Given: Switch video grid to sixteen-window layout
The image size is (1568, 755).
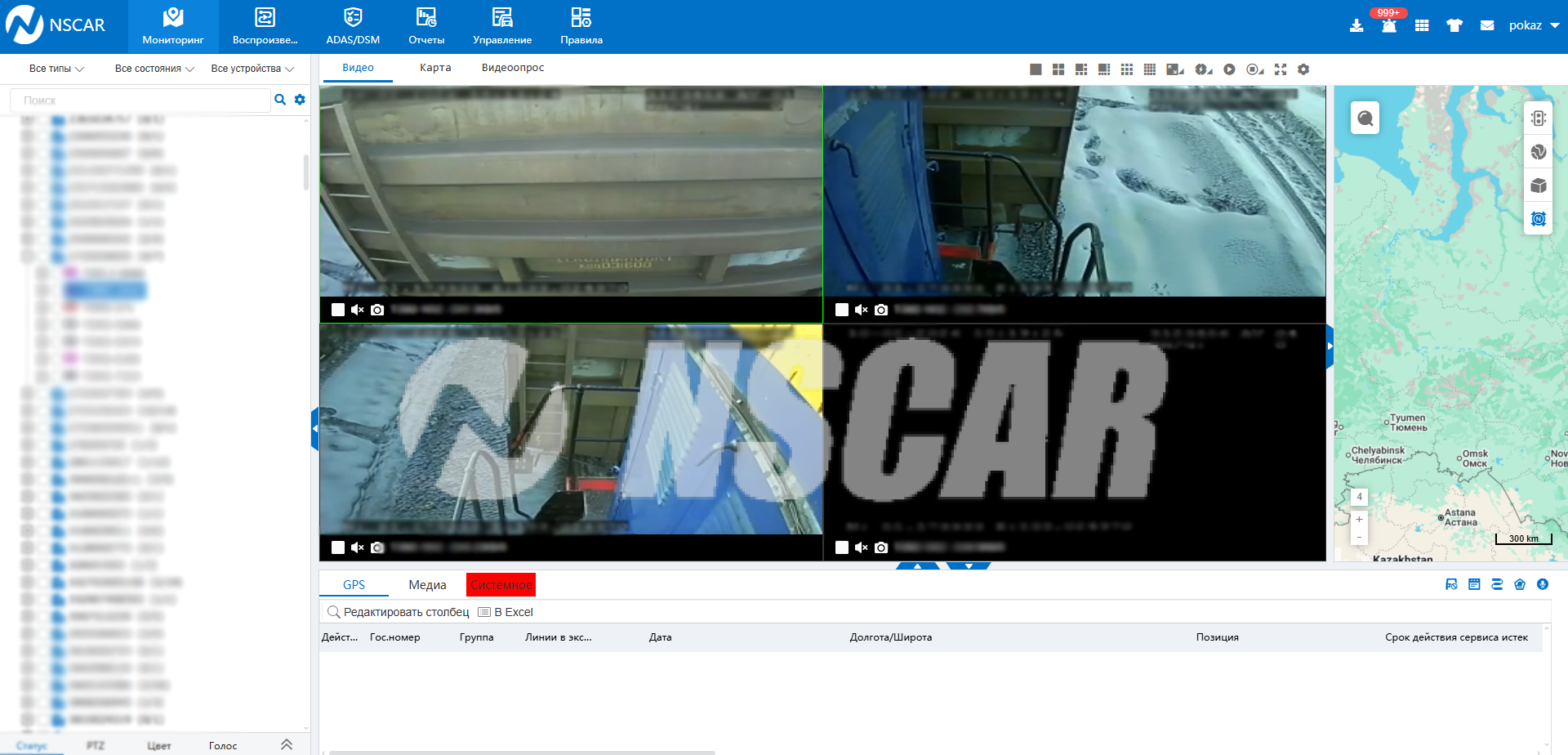Looking at the screenshot, I should point(1150,69).
